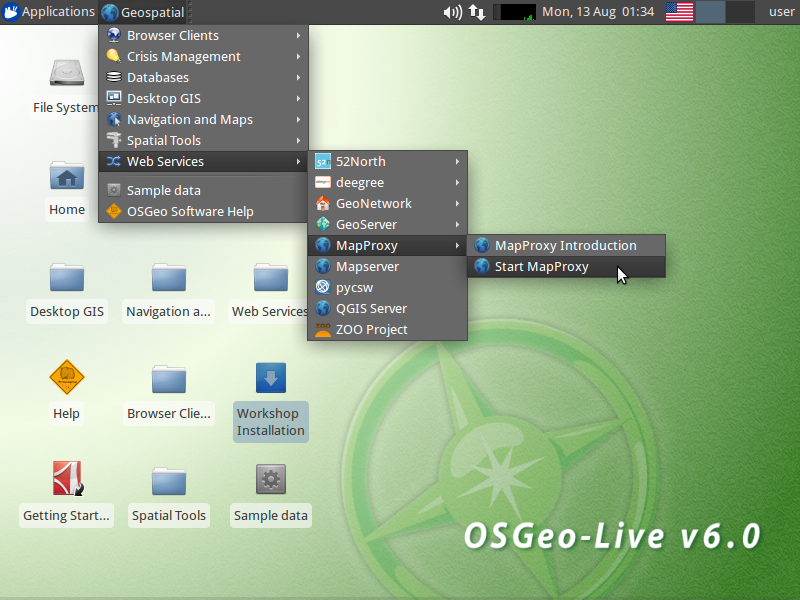Switch to the second workspace in pager

[740, 12]
